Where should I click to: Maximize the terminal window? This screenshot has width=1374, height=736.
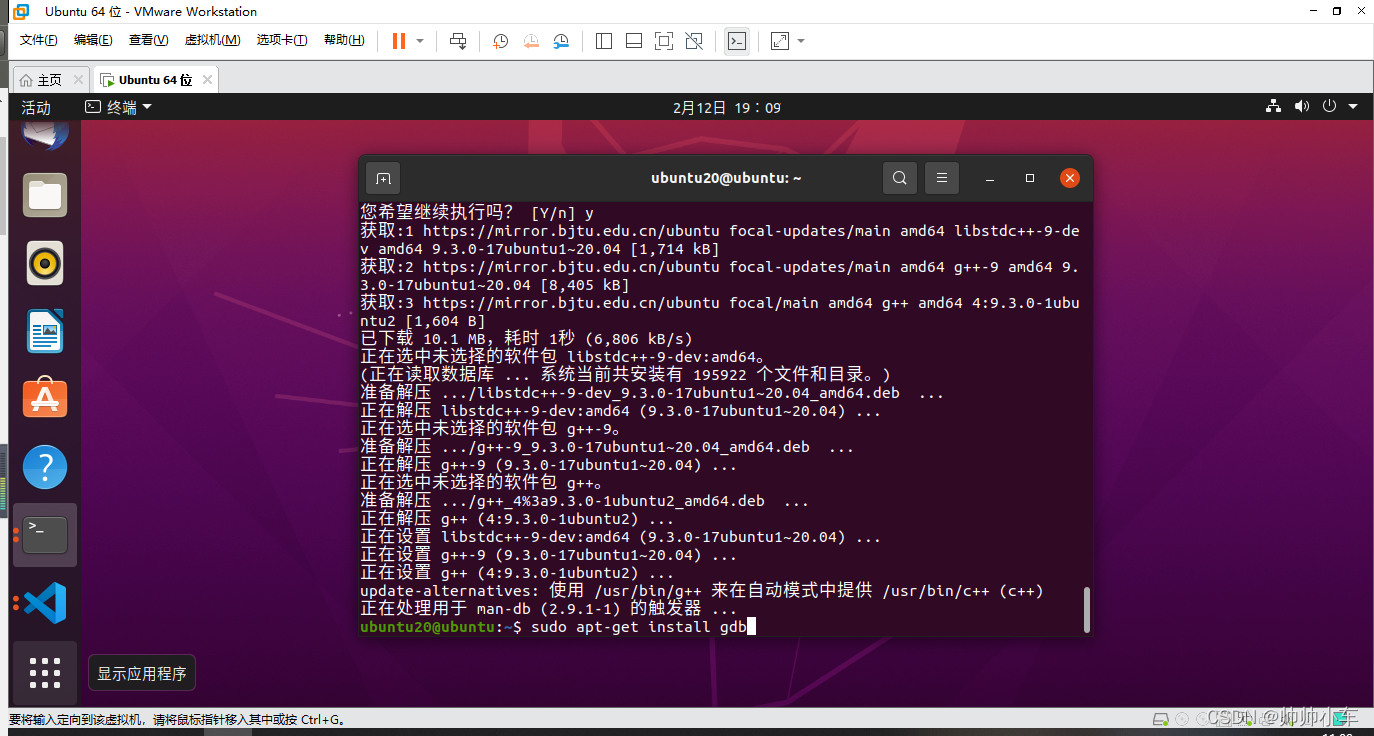1030,178
